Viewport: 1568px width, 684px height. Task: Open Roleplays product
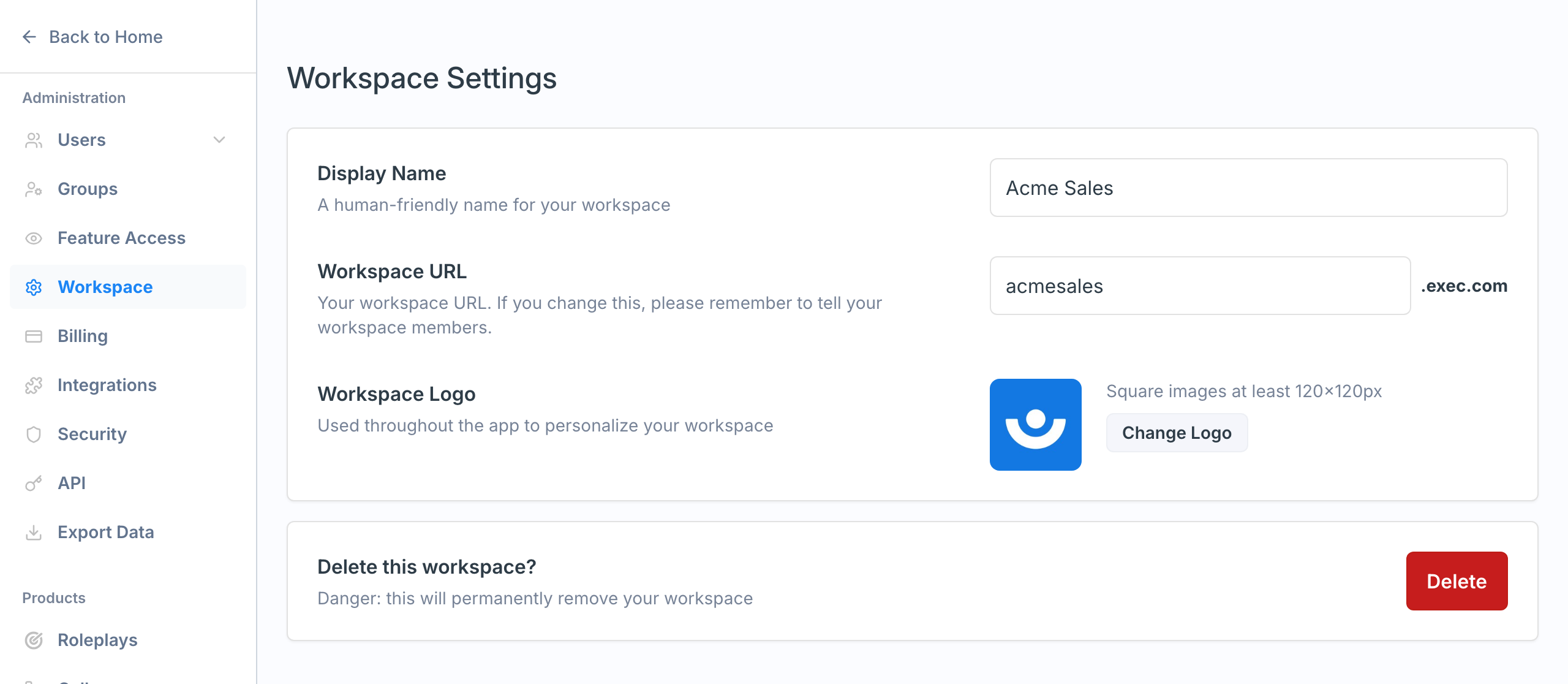[127, 640]
